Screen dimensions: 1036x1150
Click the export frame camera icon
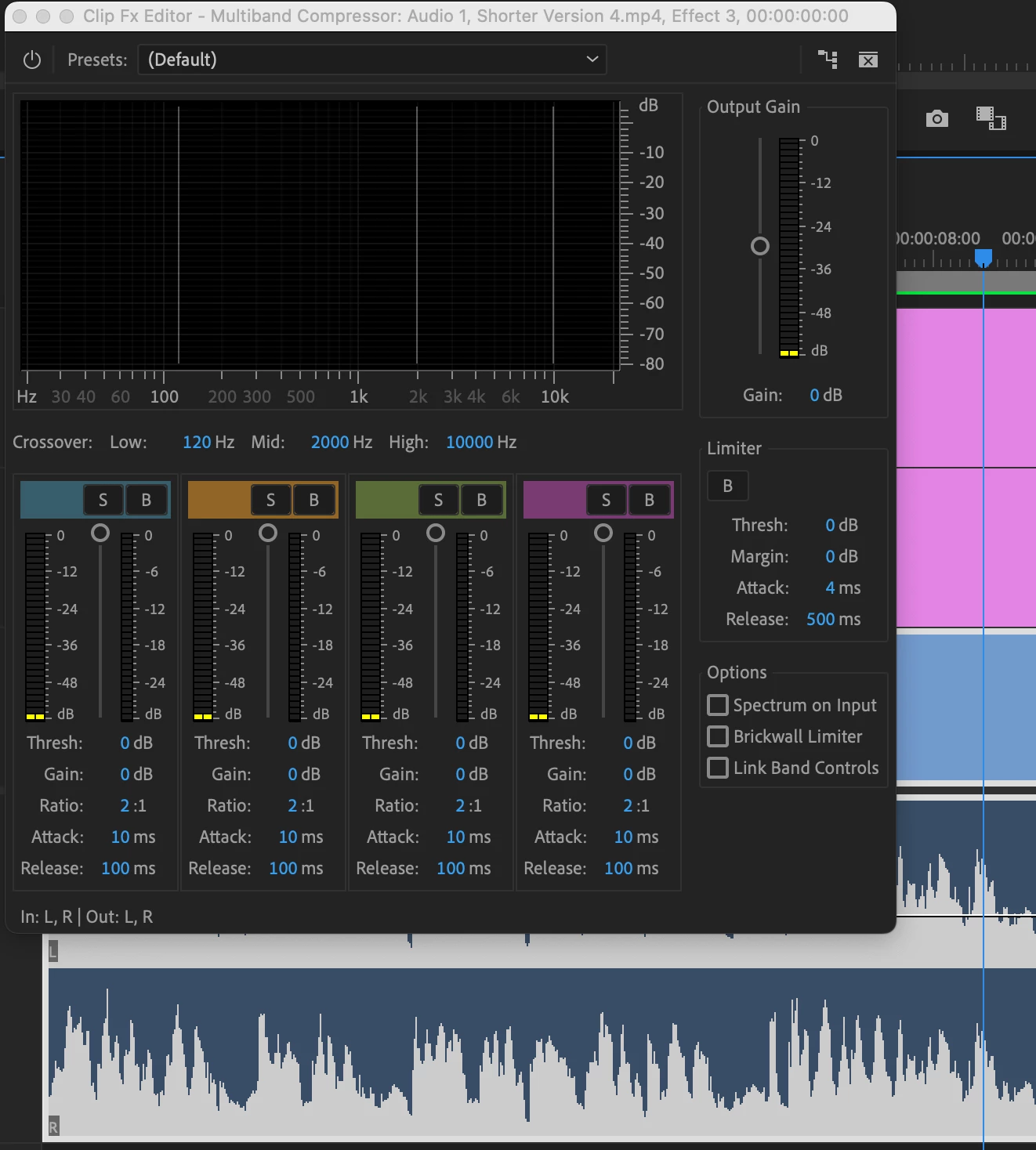point(936,118)
